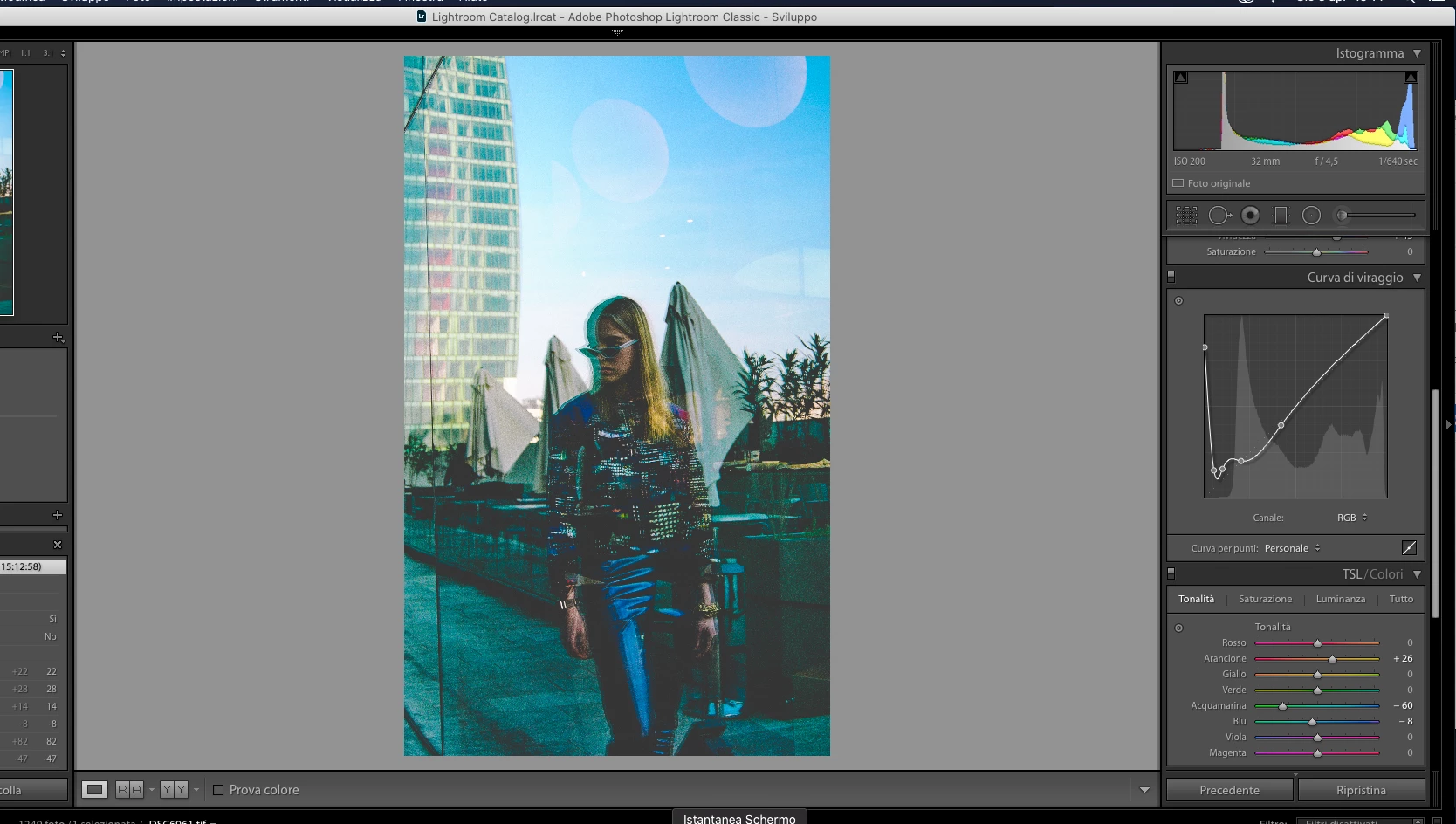
Task: Toggle shadow clipping indicator in histogram
Action: [1181, 78]
